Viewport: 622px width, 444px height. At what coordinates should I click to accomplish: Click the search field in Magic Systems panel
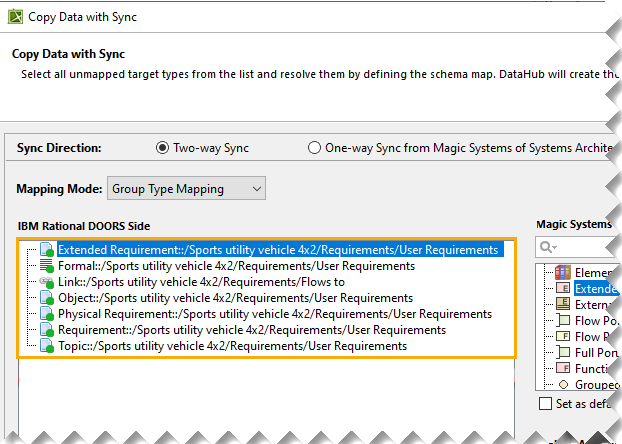point(577,247)
